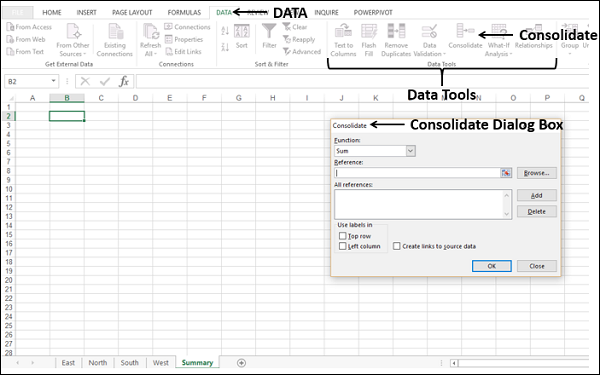Clear the current filter
600x375 pixels.
[295, 27]
